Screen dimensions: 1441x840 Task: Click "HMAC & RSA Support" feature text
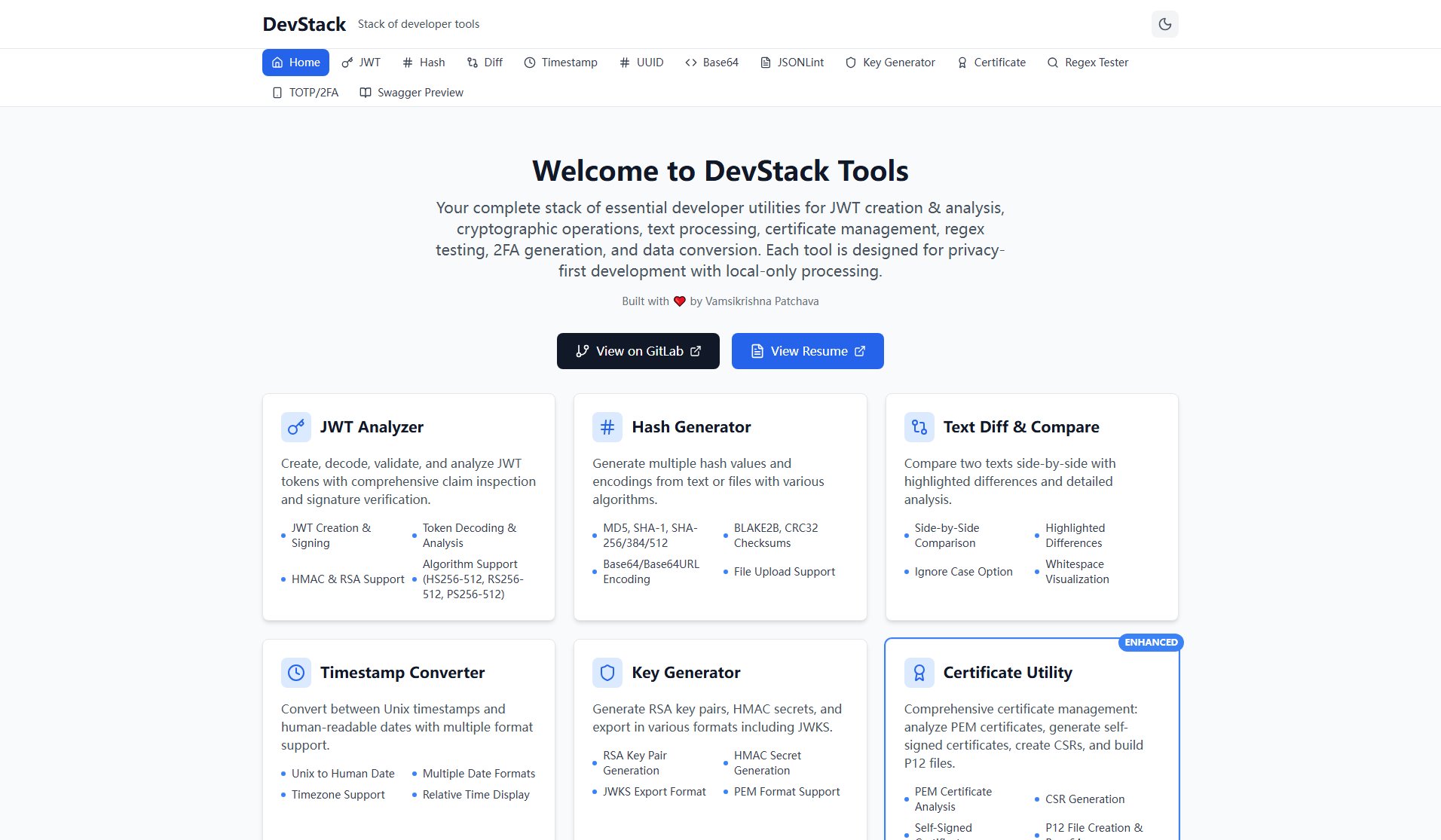click(x=348, y=579)
